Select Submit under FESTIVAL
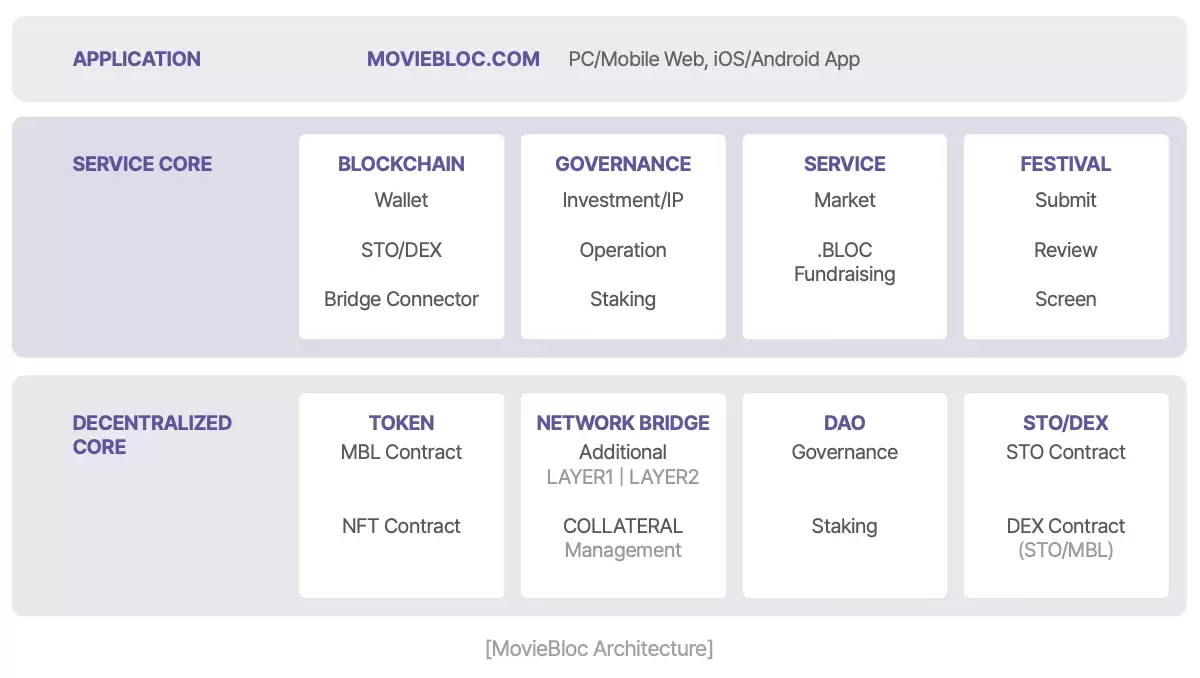 1066,200
